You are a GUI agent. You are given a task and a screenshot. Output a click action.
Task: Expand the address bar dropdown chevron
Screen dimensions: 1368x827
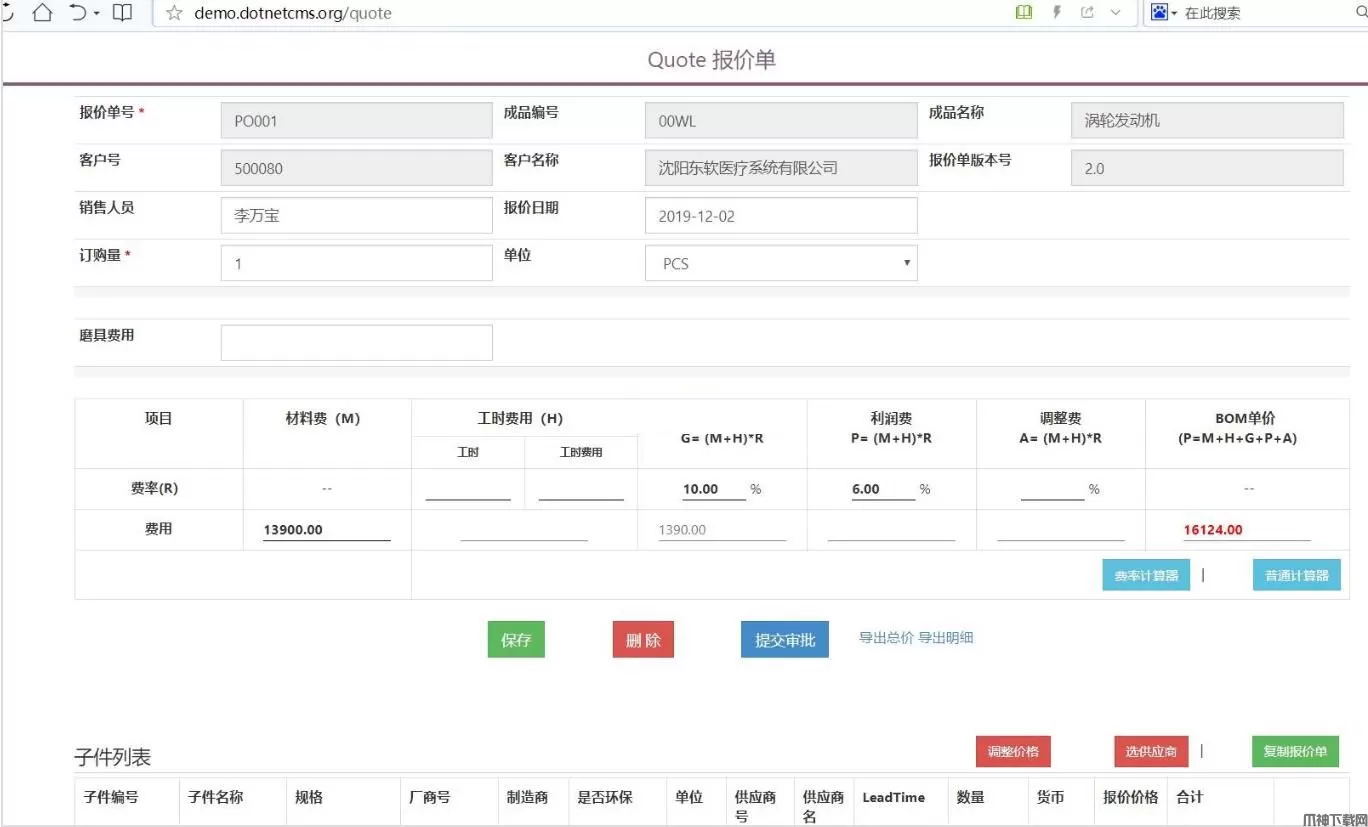[1117, 12]
